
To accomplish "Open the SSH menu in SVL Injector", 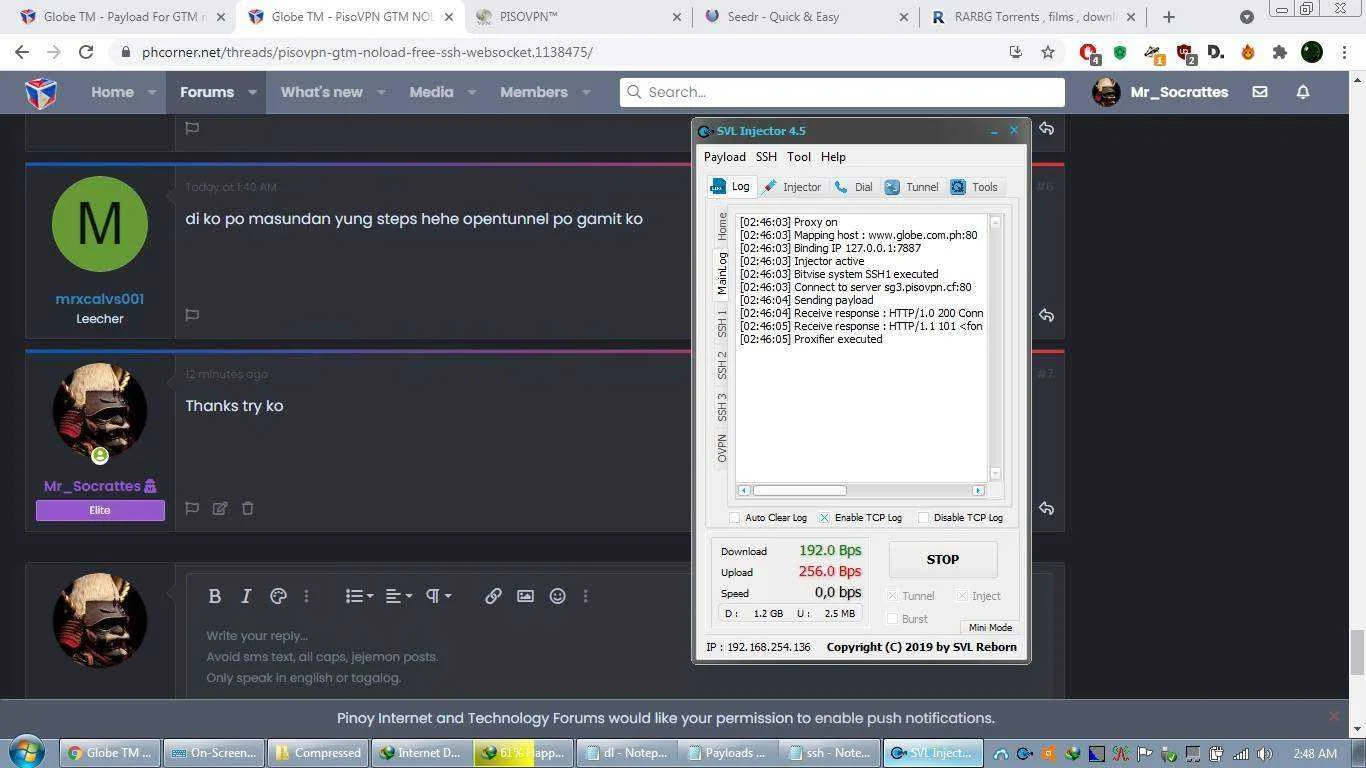I will [x=766, y=157].
